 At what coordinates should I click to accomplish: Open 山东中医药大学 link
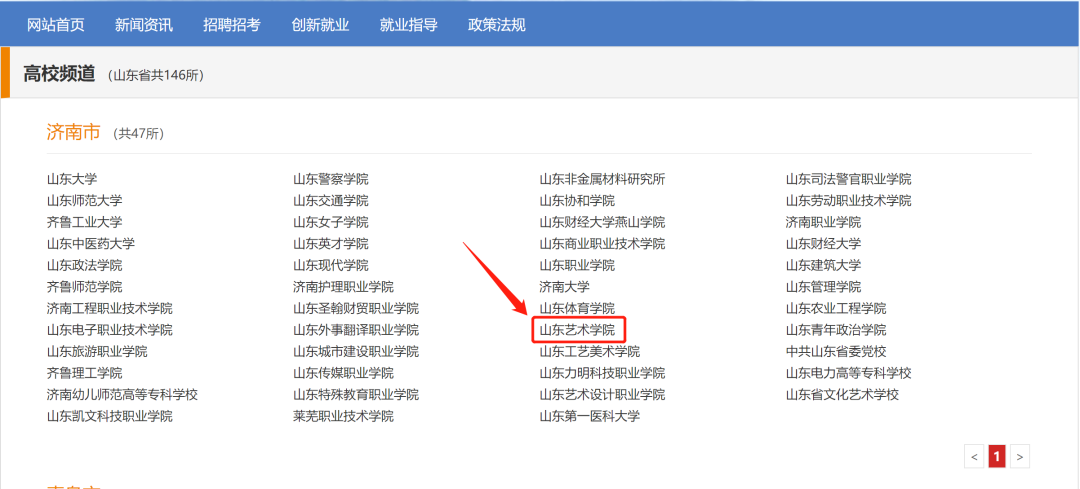(91, 244)
